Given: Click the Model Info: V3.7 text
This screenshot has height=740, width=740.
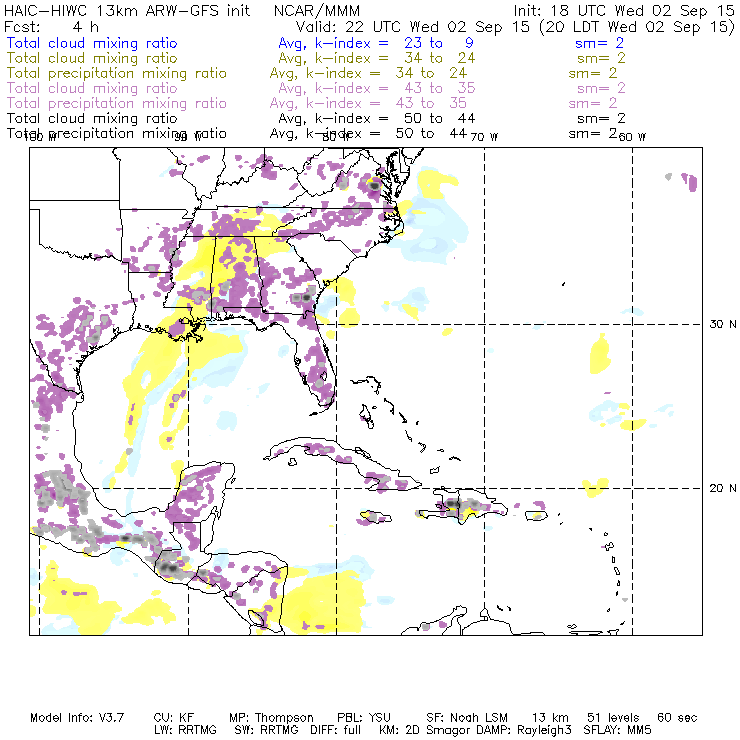Looking at the screenshot, I should point(77,718).
